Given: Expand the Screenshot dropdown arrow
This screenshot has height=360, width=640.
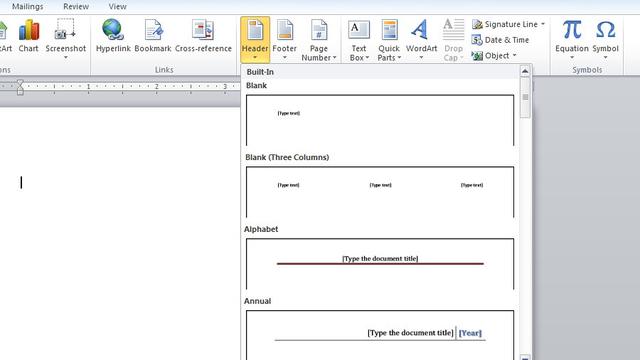Looking at the screenshot, I should pos(65,58).
